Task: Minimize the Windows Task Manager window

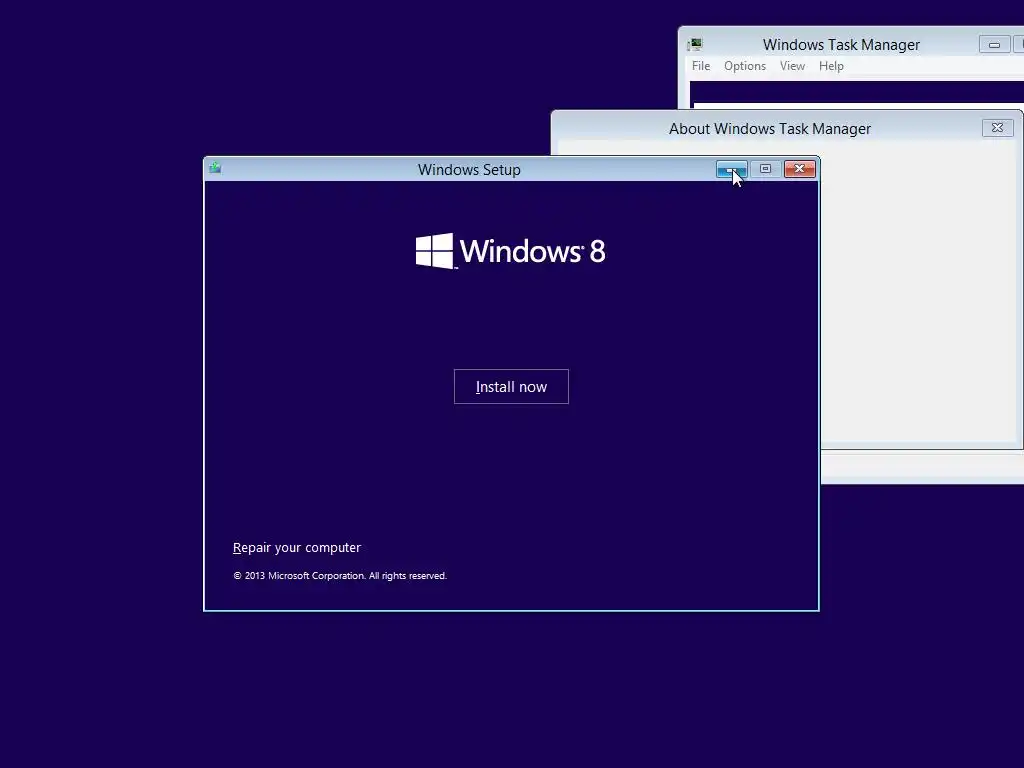Action: [995, 44]
